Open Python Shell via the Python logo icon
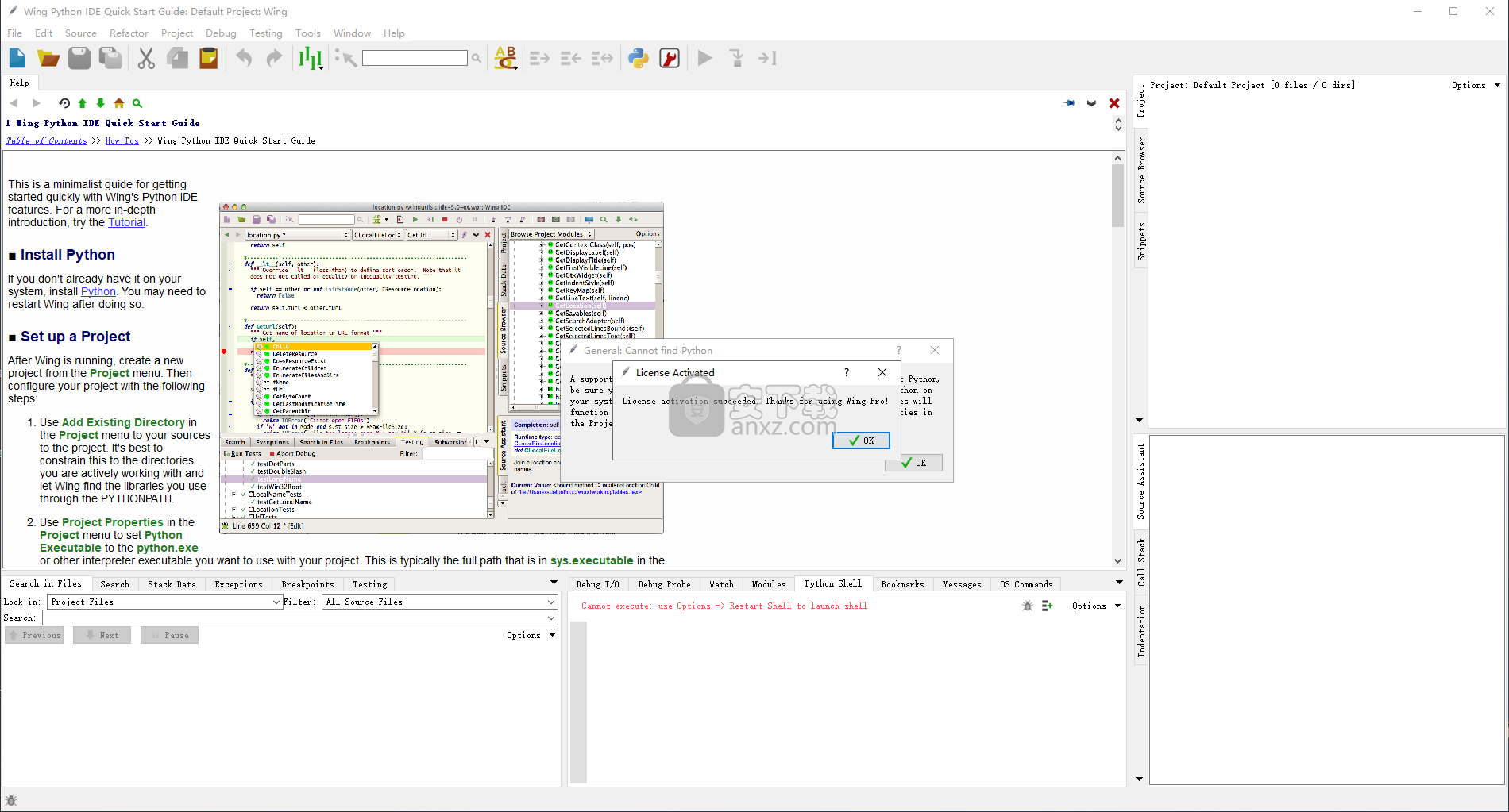This screenshot has width=1509, height=812. pos(639,58)
